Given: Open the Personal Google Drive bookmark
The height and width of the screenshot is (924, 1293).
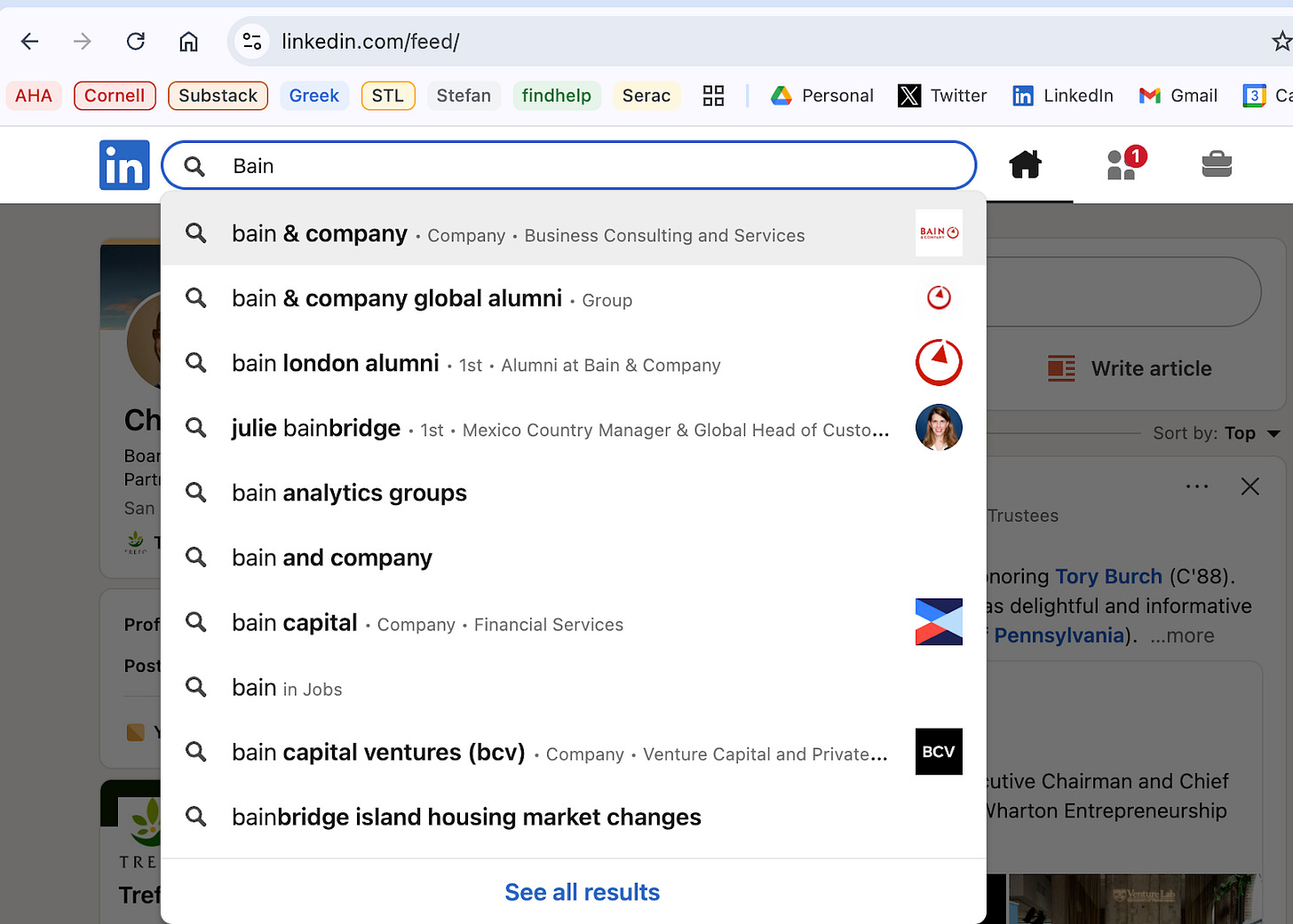Looking at the screenshot, I should tap(821, 96).
